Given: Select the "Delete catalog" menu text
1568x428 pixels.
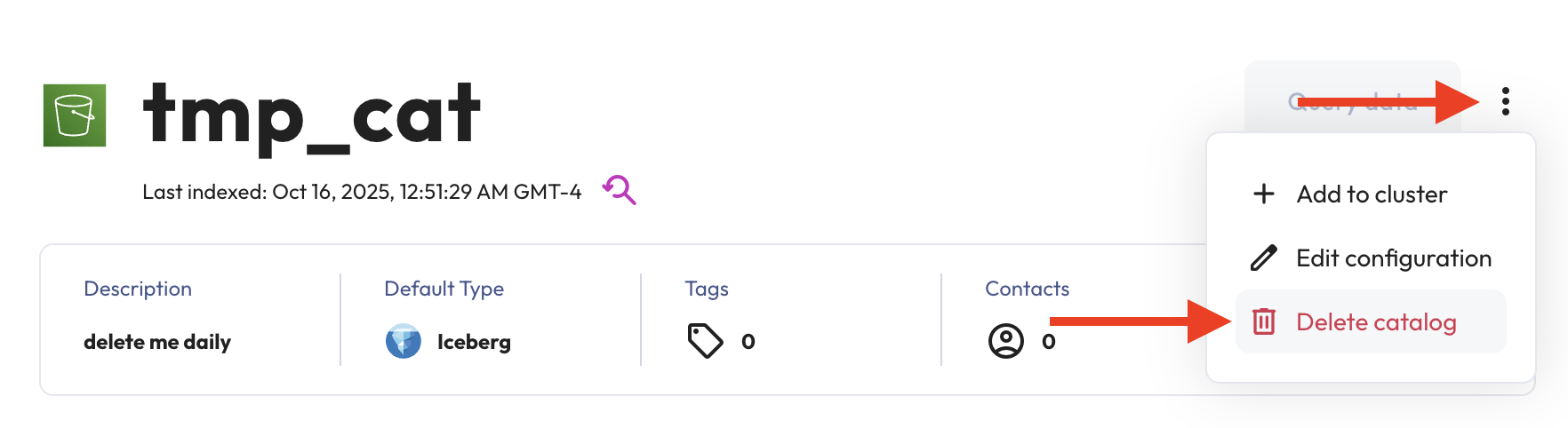Looking at the screenshot, I should pos(1376,321).
